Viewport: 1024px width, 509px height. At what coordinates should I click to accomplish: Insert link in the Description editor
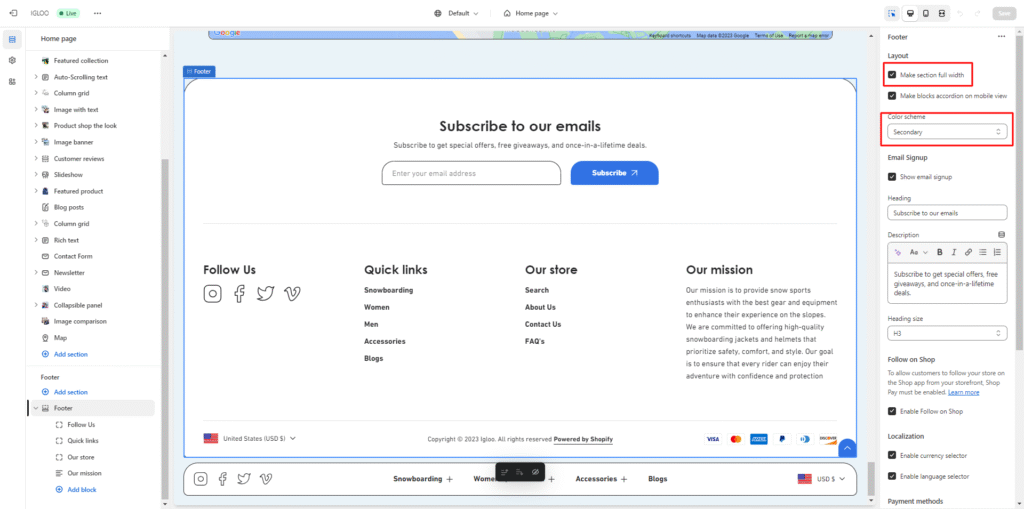[x=969, y=252]
